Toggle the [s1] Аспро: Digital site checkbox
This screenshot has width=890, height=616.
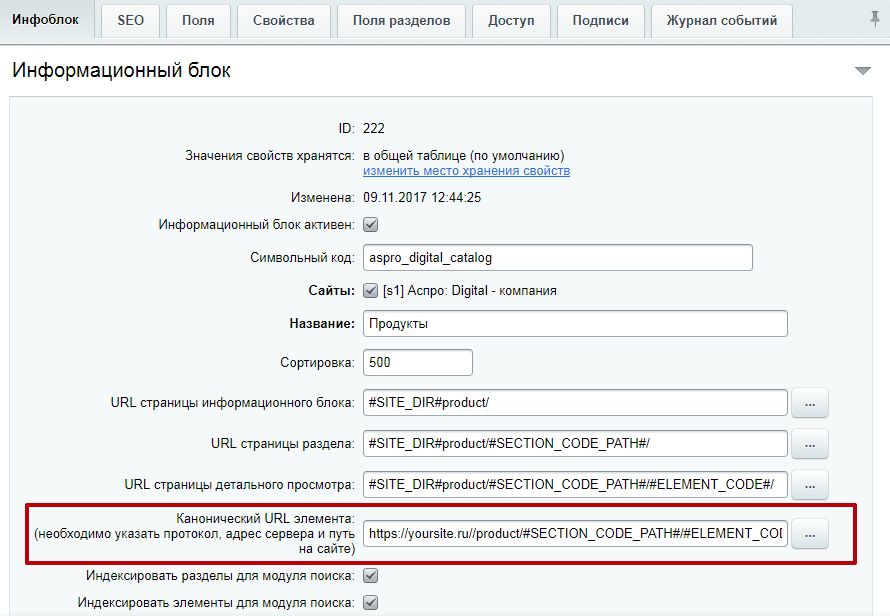coord(370,291)
